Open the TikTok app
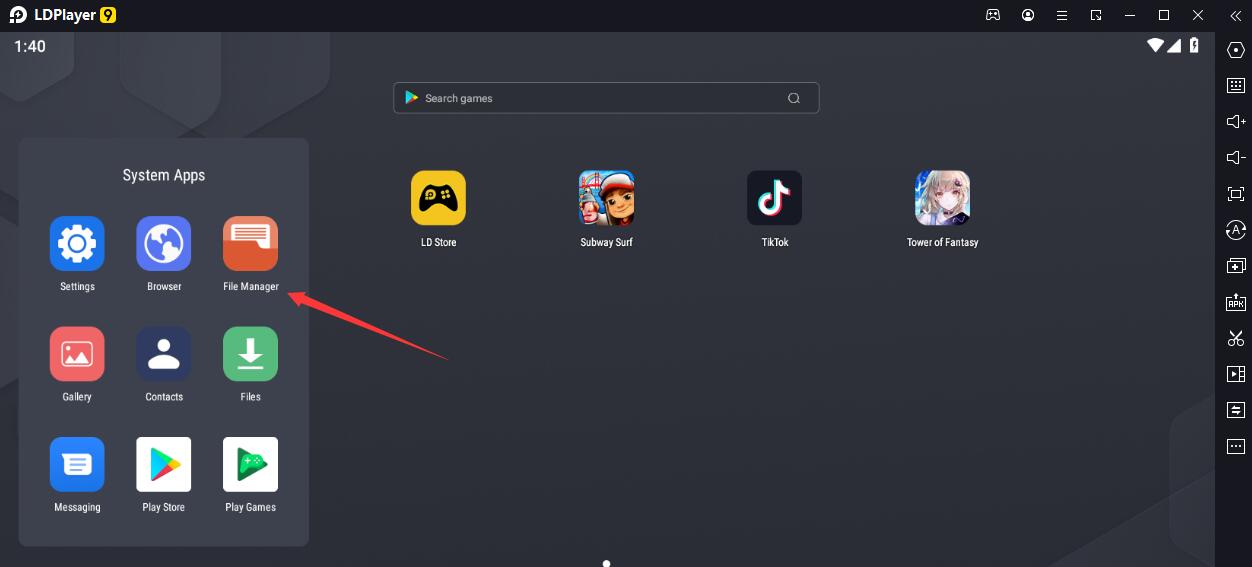1252x567 pixels. pos(774,198)
